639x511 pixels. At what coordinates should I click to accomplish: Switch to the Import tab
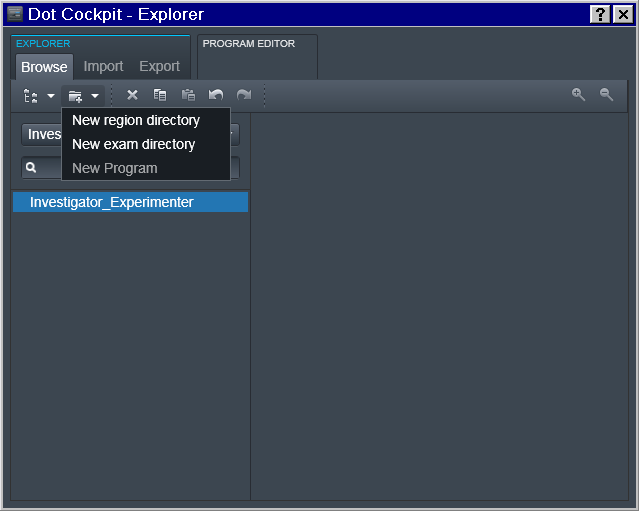coord(103,66)
